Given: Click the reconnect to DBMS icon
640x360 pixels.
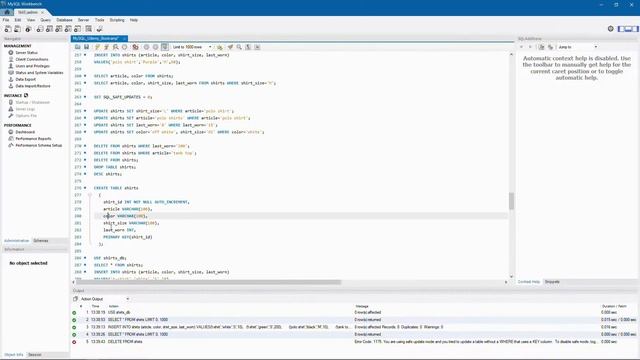Looking at the screenshot, I should tap(99, 29).
